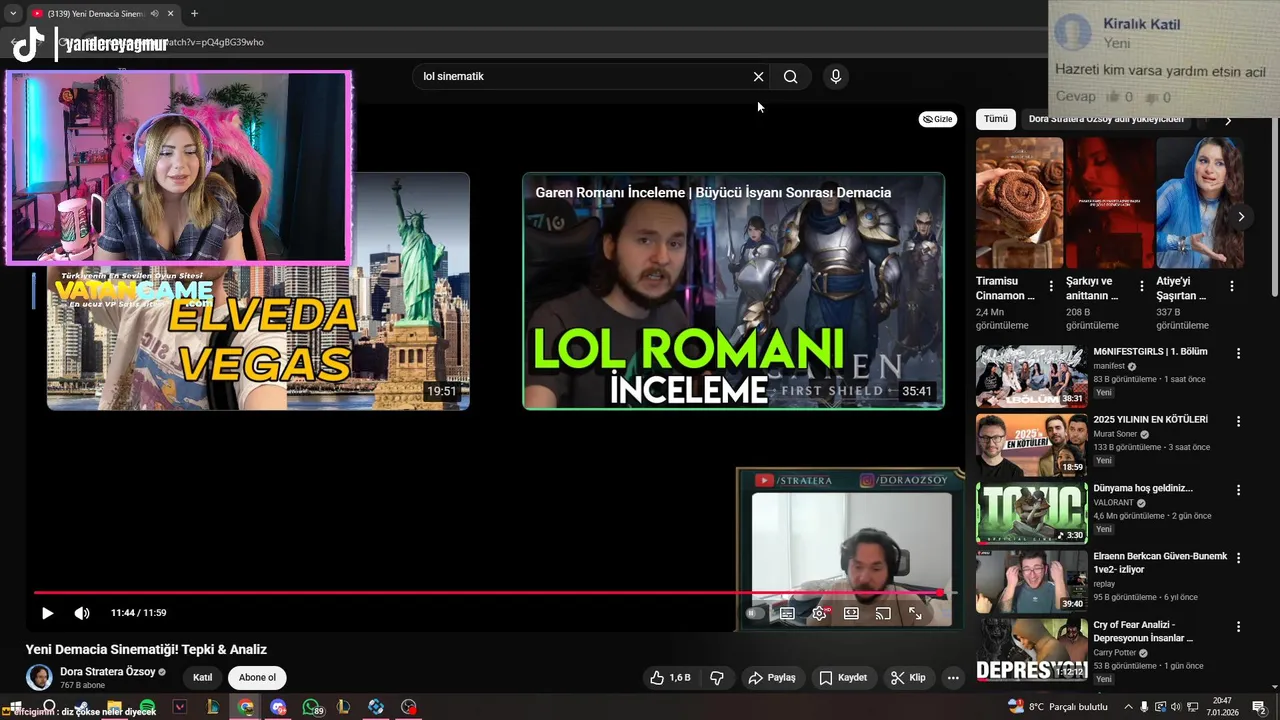Open the 'Garen Romanı İnceleme' suggested video card
This screenshot has width=1280, height=720.
click(733, 291)
